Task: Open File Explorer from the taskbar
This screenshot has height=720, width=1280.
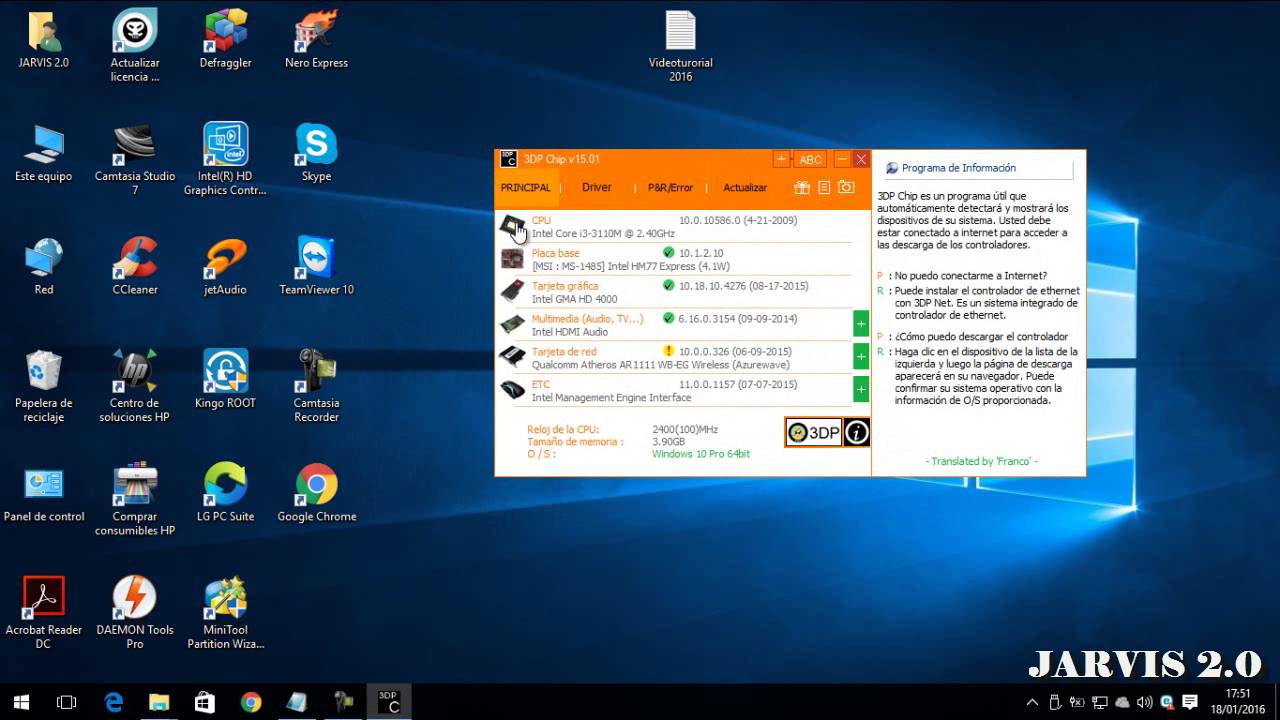Action: click(x=159, y=702)
